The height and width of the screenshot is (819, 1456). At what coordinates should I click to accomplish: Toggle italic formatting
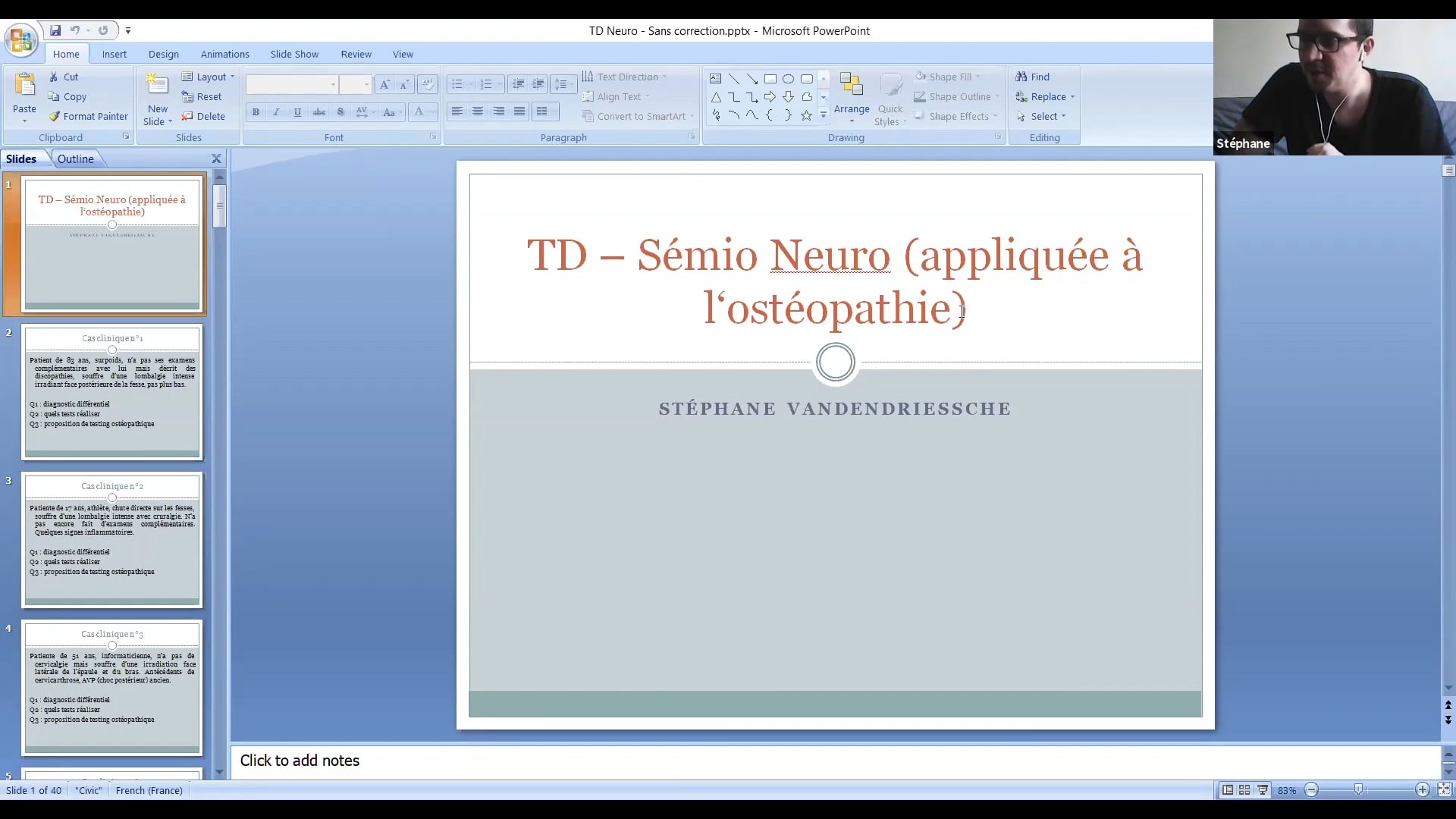click(x=276, y=111)
